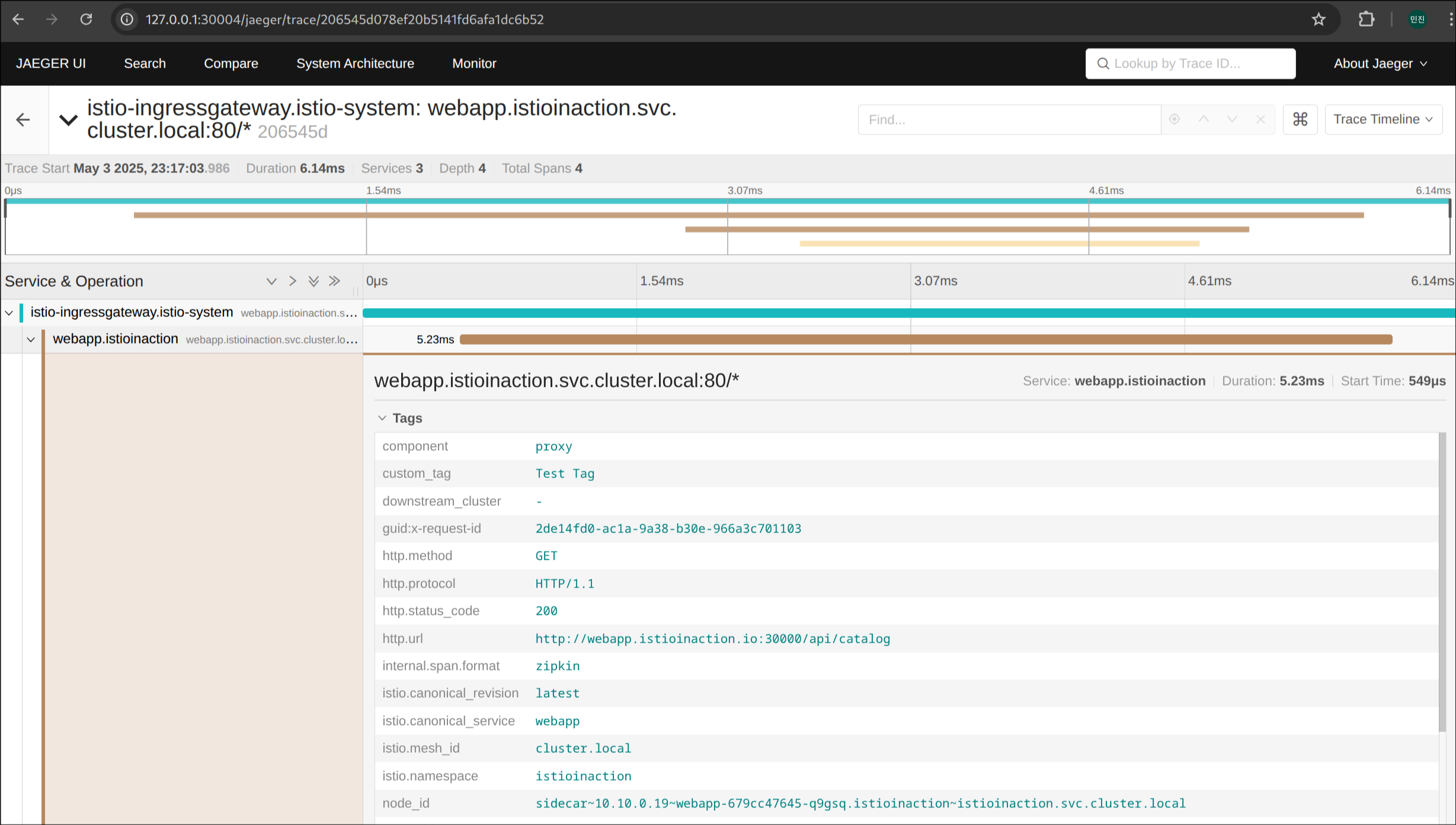Click the yellow span in minimap
The image size is (1456, 825).
(999, 243)
